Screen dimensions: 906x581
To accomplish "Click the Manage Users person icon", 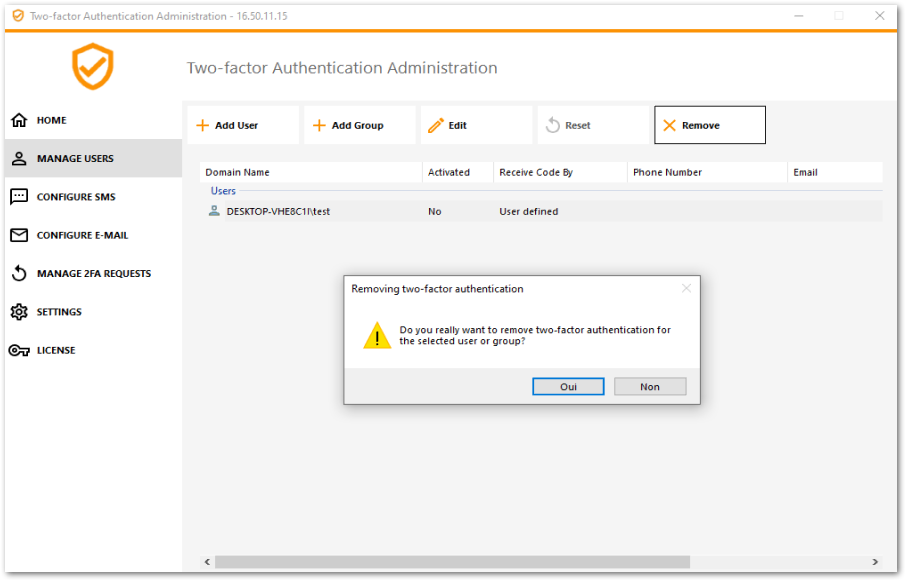I will [22, 158].
